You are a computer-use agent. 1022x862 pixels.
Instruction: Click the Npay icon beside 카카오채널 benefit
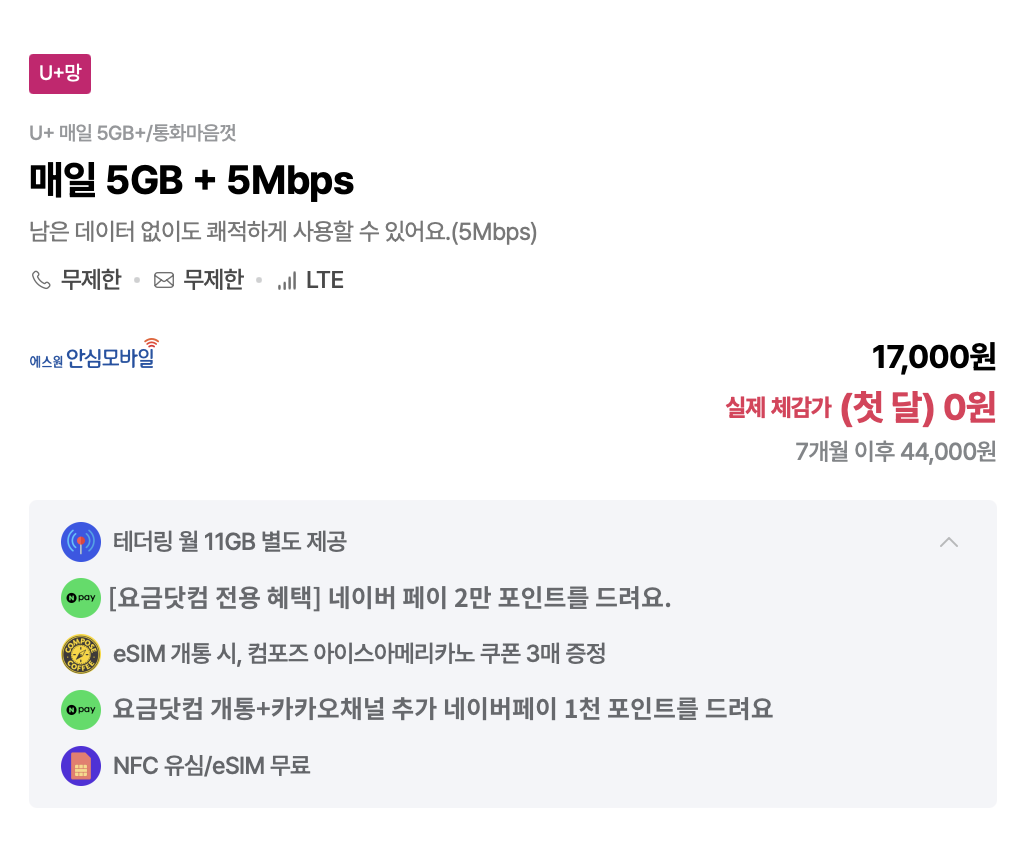click(81, 709)
